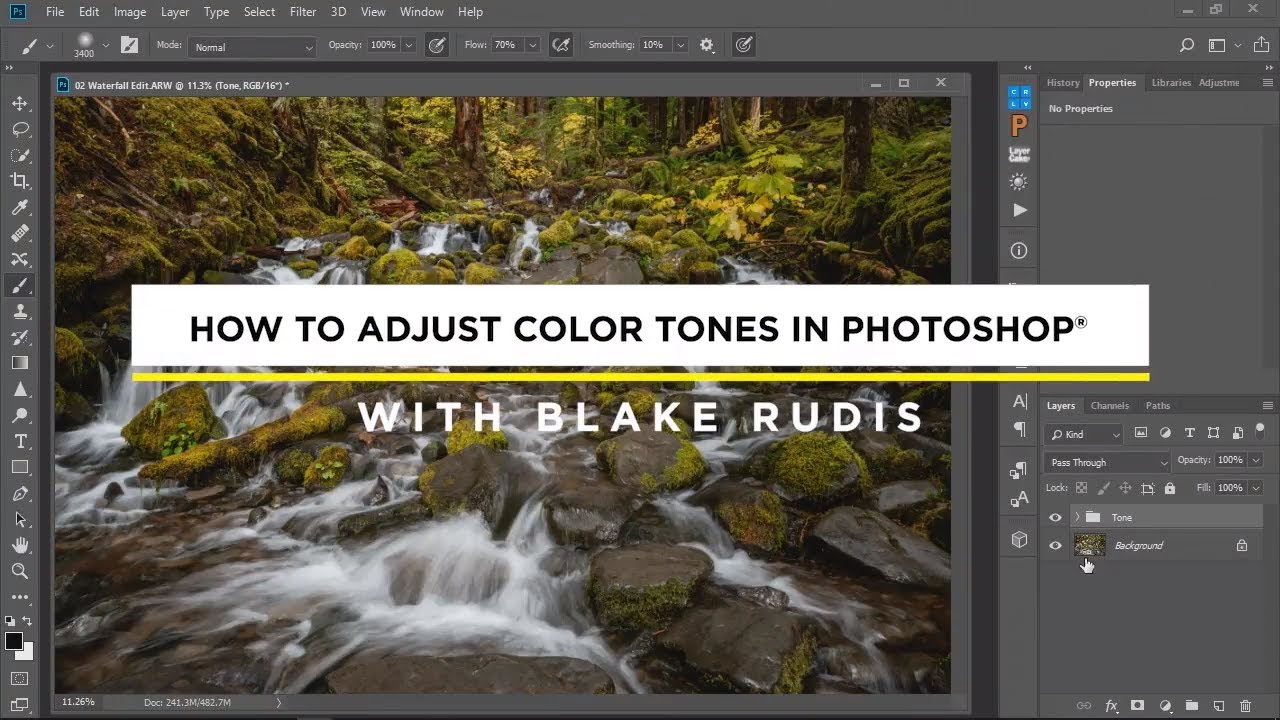Toggle lock transparent pixels
This screenshot has width=1280, height=720.
1081,488
